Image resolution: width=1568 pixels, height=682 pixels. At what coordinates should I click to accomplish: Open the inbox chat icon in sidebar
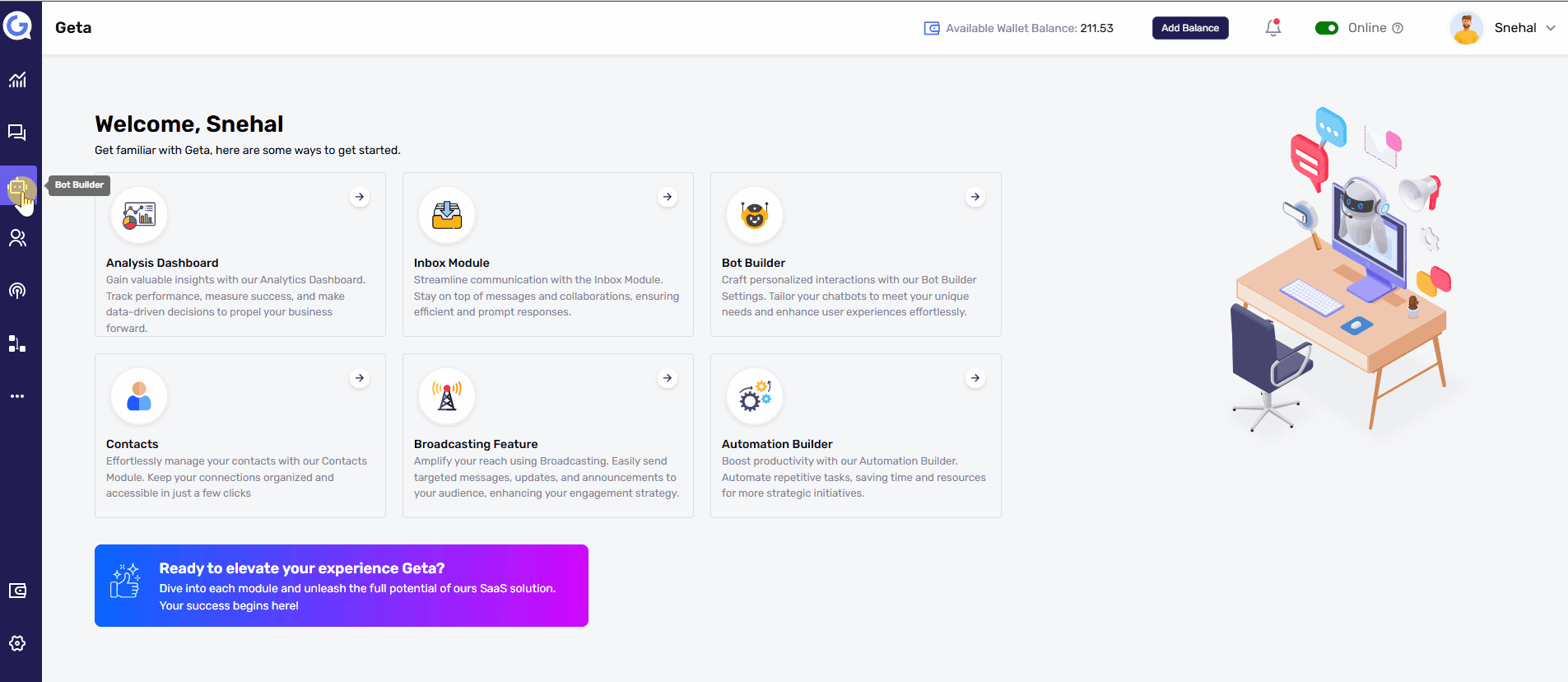click(x=17, y=133)
